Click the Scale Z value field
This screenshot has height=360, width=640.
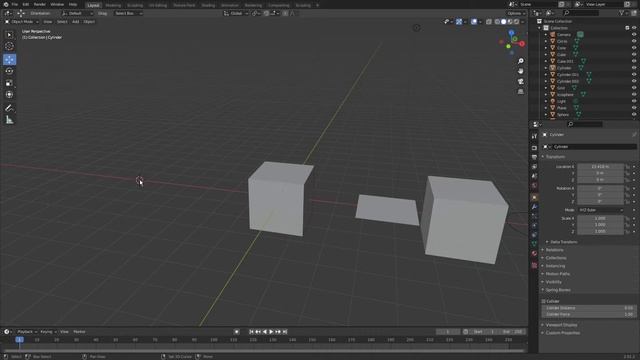(x=600, y=231)
